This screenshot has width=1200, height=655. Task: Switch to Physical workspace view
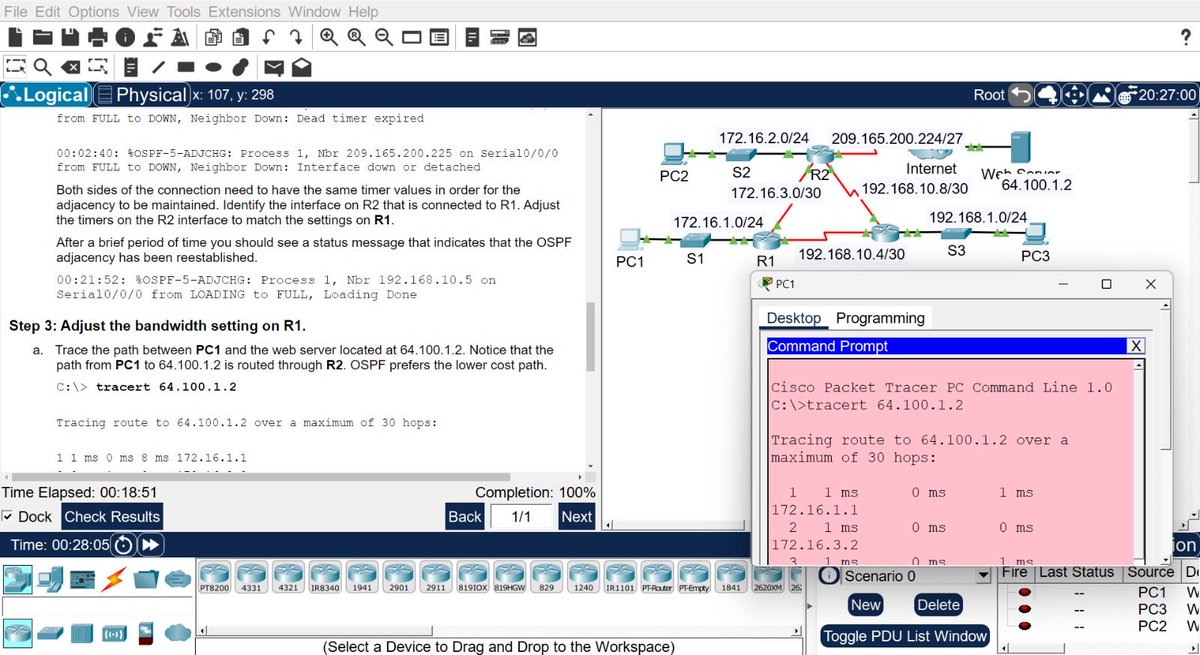point(141,95)
